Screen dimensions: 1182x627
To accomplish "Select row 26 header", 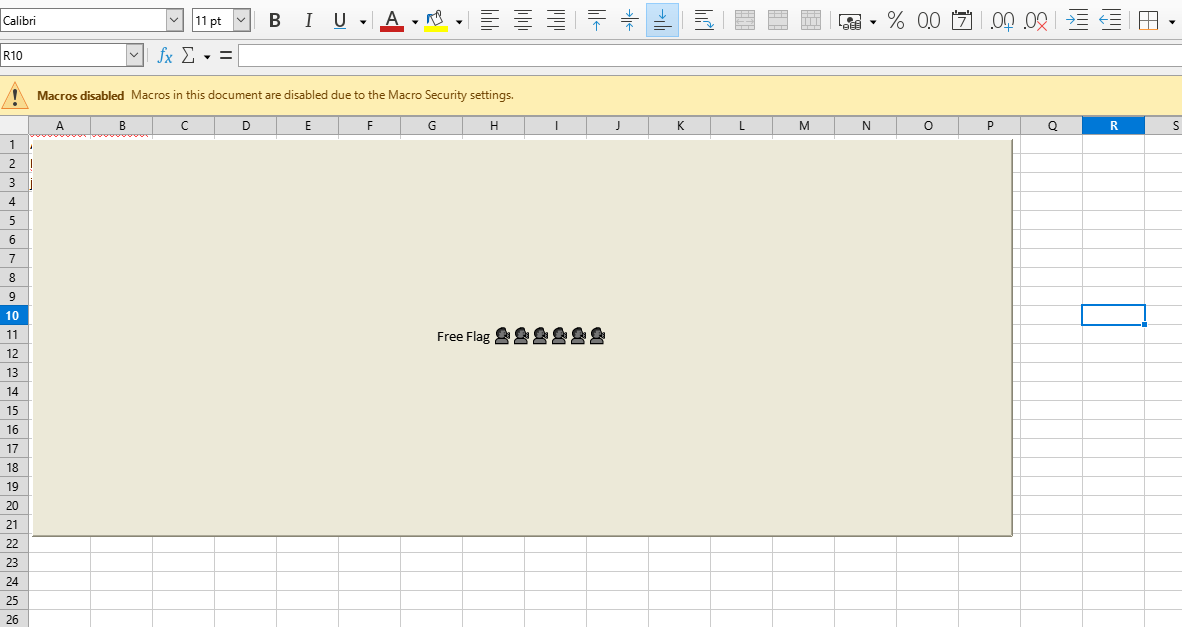I will pyautogui.click(x=14, y=619).
